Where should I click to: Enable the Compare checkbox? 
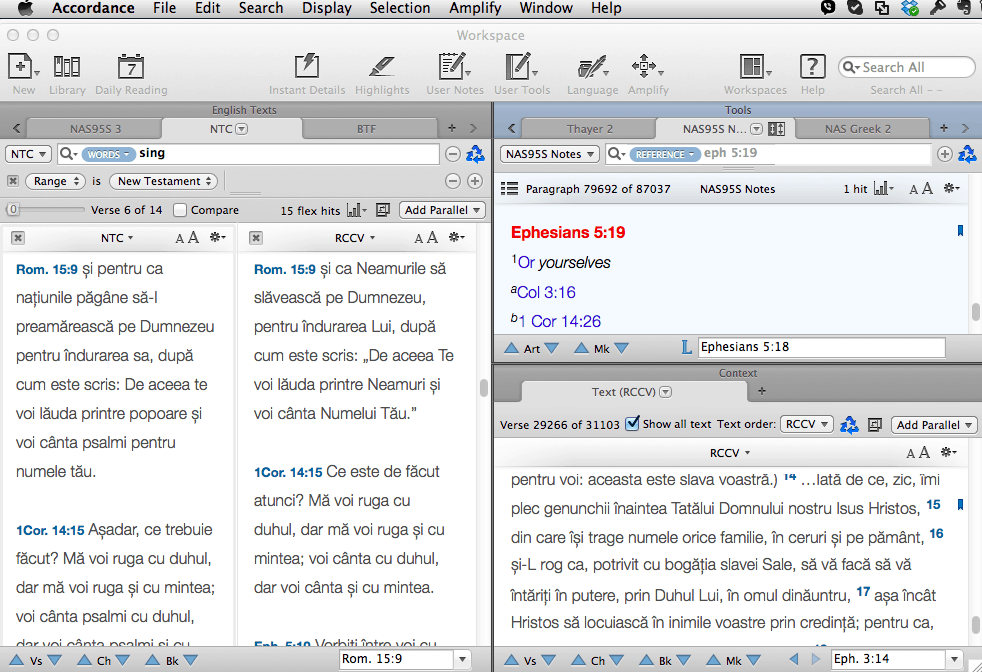point(180,210)
